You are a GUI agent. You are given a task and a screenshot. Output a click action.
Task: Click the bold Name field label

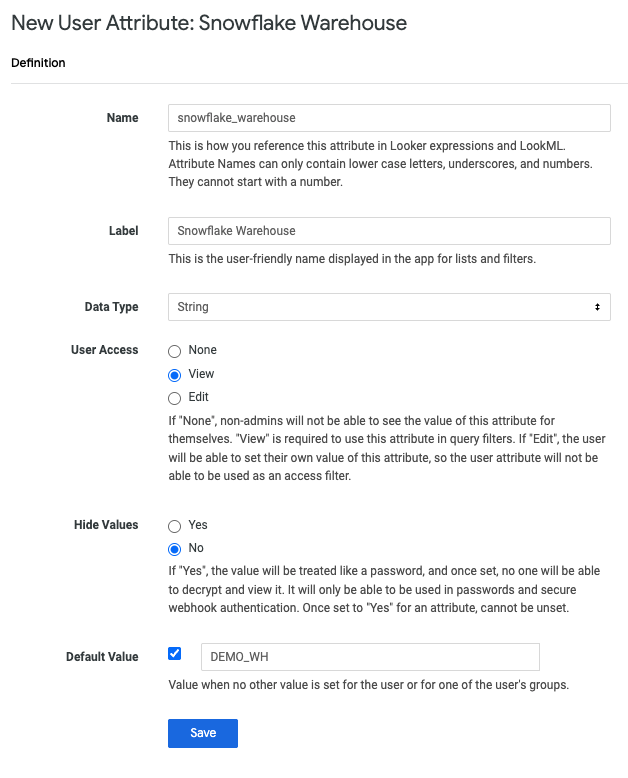(122, 118)
